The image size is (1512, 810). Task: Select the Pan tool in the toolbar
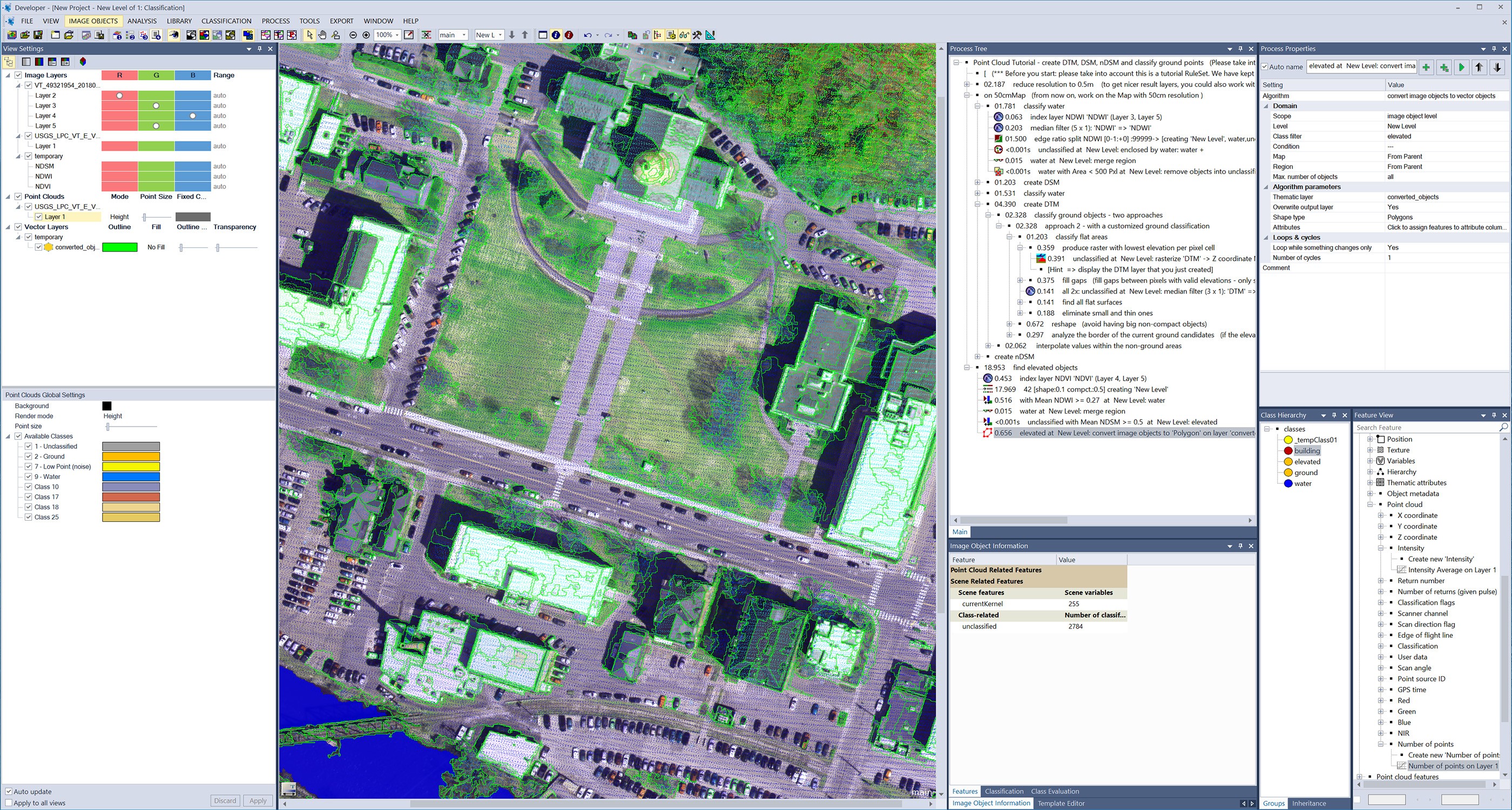322,35
